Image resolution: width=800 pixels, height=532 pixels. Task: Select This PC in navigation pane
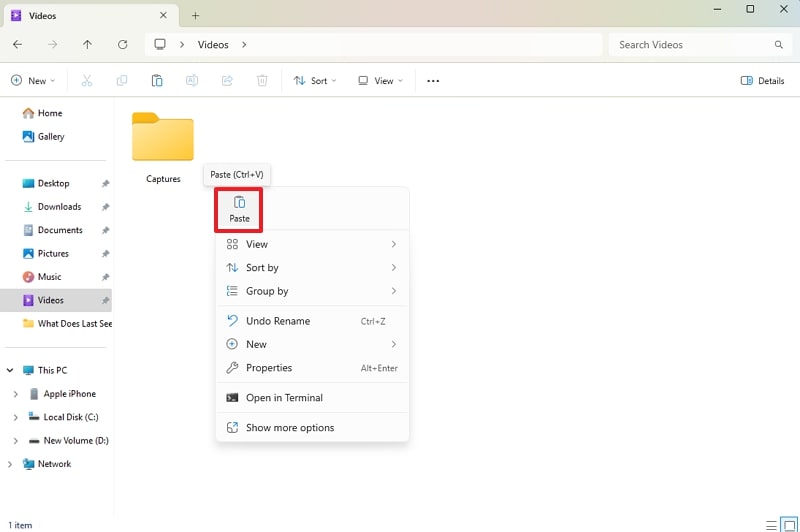coord(45,370)
